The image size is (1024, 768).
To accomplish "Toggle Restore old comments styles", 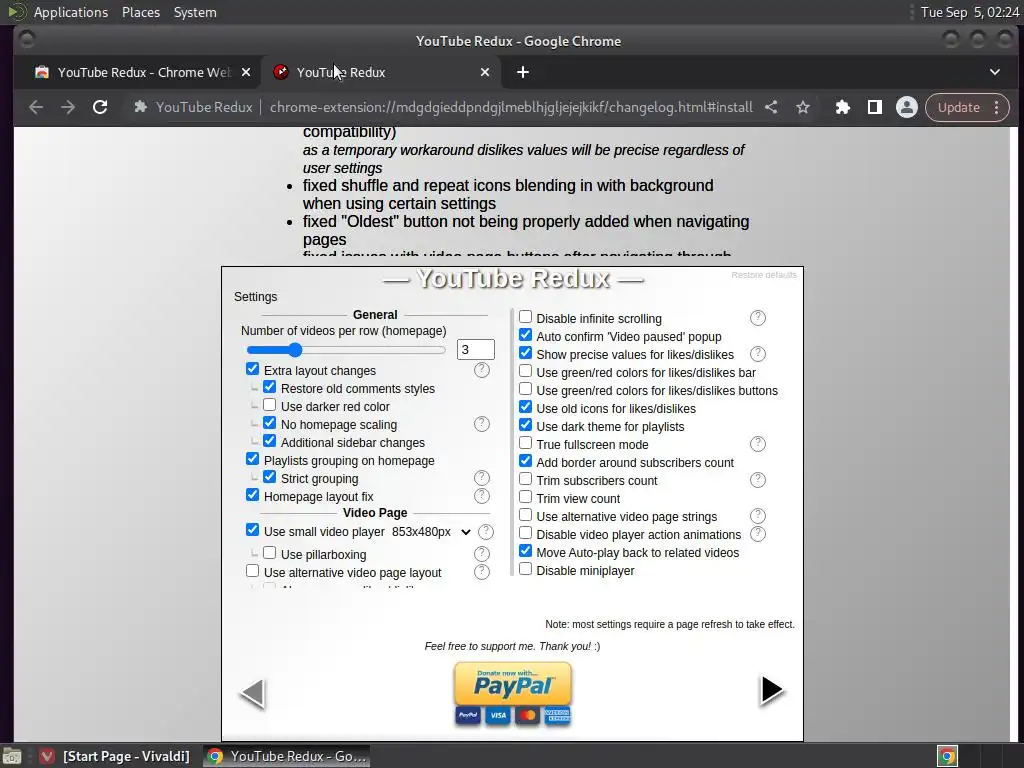I will click(x=270, y=387).
